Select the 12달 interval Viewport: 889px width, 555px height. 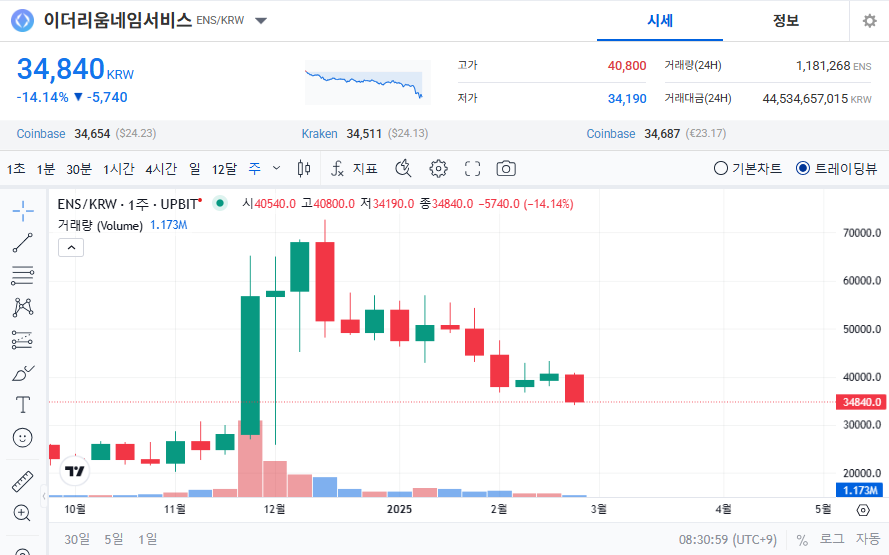pos(224,169)
